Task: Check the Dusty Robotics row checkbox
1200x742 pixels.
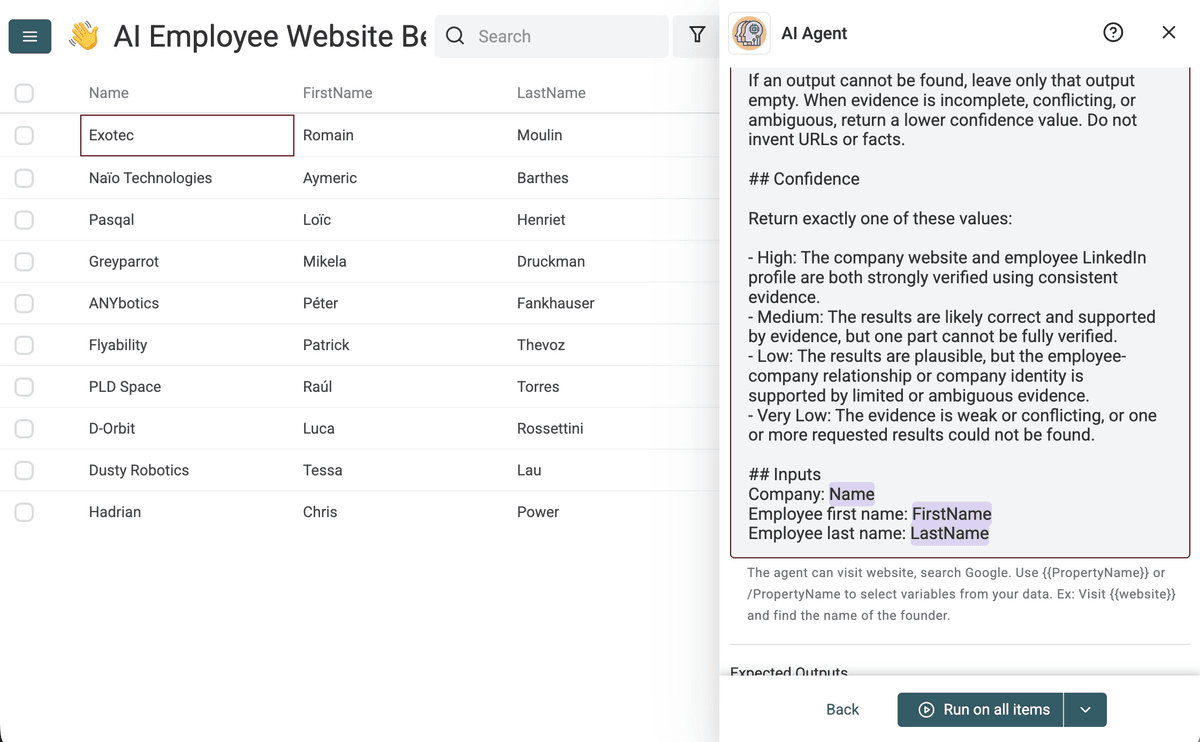Action: coord(24,470)
